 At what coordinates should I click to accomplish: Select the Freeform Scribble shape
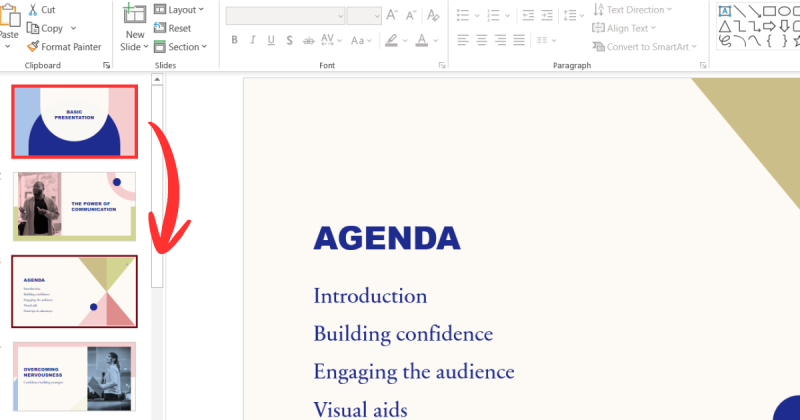pos(724,40)
